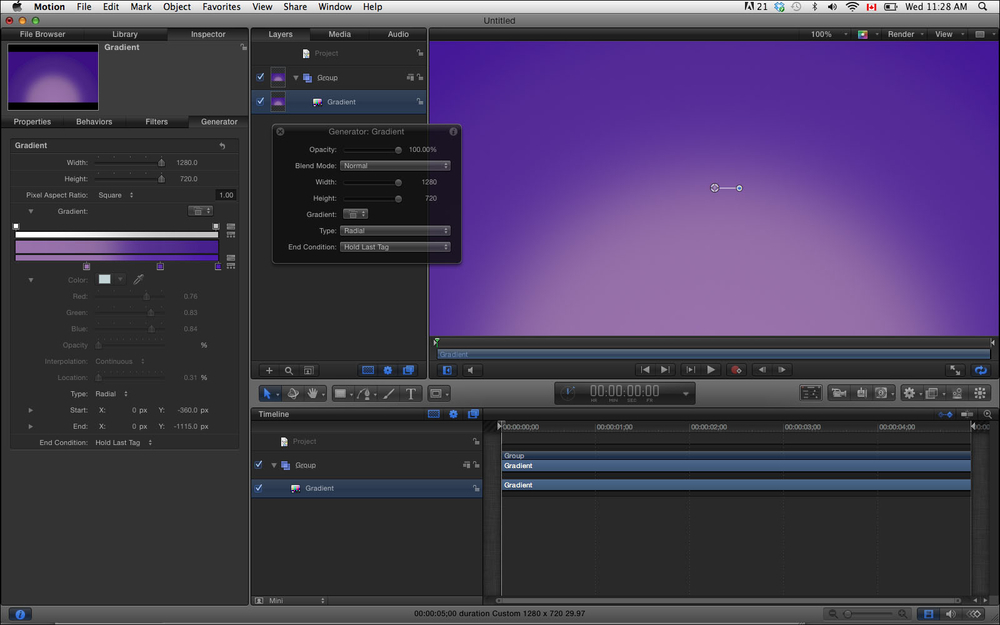
Task: Collapse the Gradient disclosure triangle in the Inspector
Action: pyautogui.click(x=30, y=212)
